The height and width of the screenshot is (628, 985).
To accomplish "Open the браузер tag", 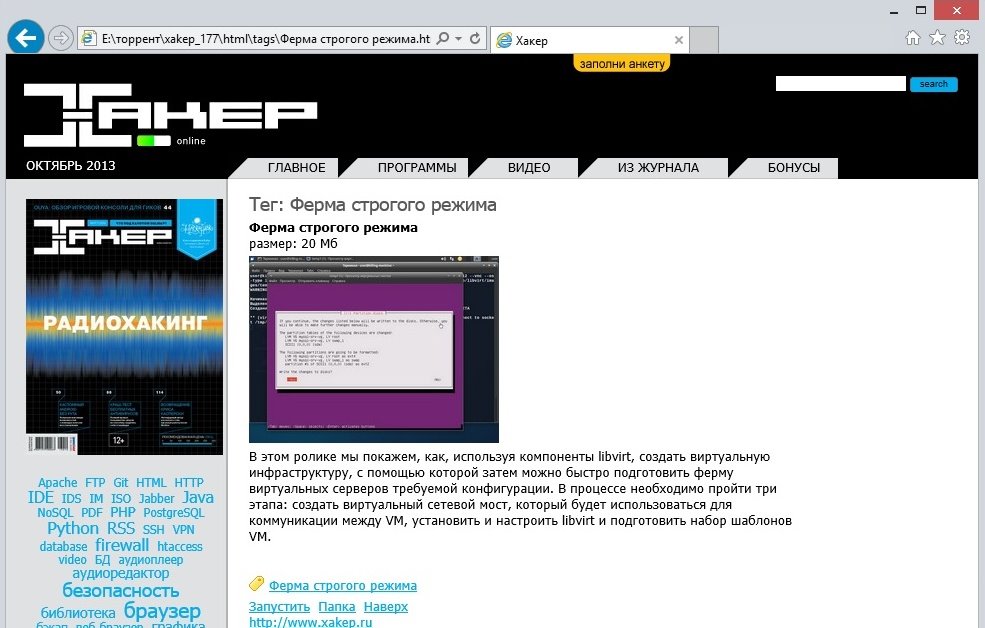I will (162, 610).
